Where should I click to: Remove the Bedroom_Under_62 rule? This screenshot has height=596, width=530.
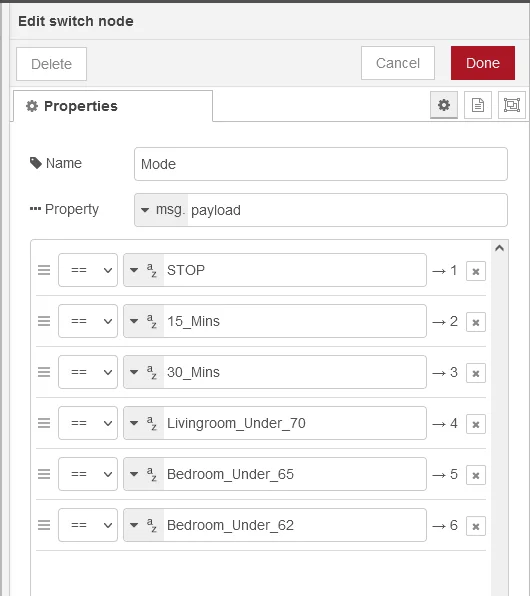click(476, 526)
